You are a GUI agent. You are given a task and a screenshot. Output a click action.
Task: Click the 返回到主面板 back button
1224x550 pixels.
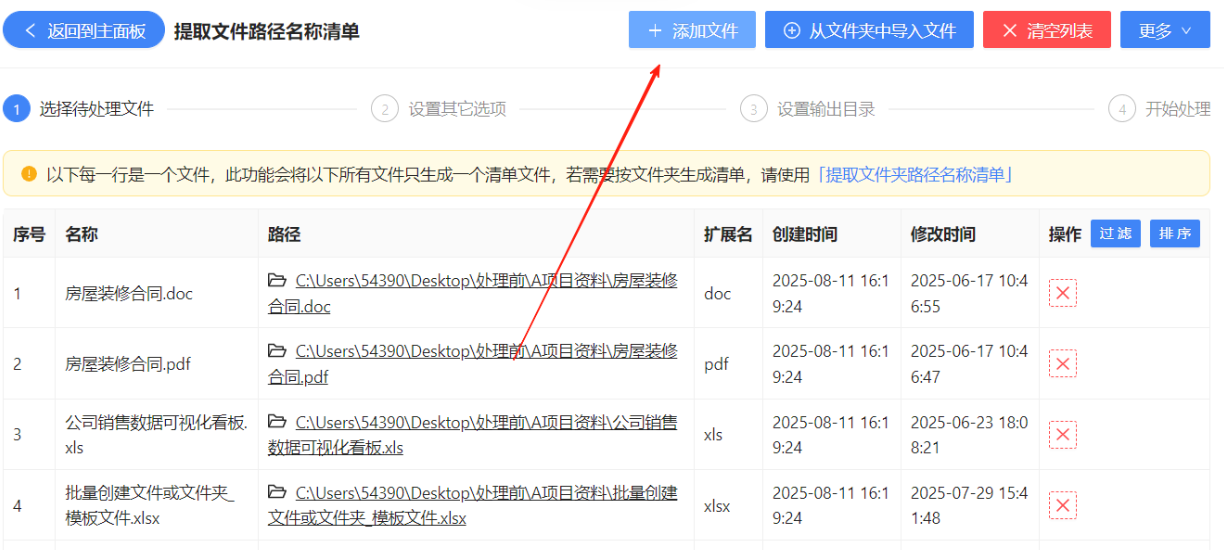[84, 31]
